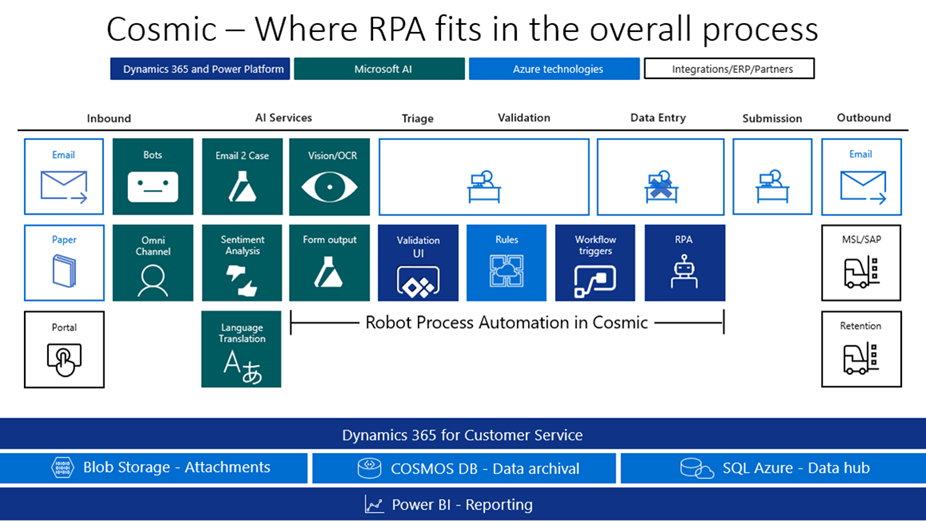The height and width of the screenshot is (521, 926).
Task: Click the Triage/Validation person-at-desk icon
Action: (484, 187)
